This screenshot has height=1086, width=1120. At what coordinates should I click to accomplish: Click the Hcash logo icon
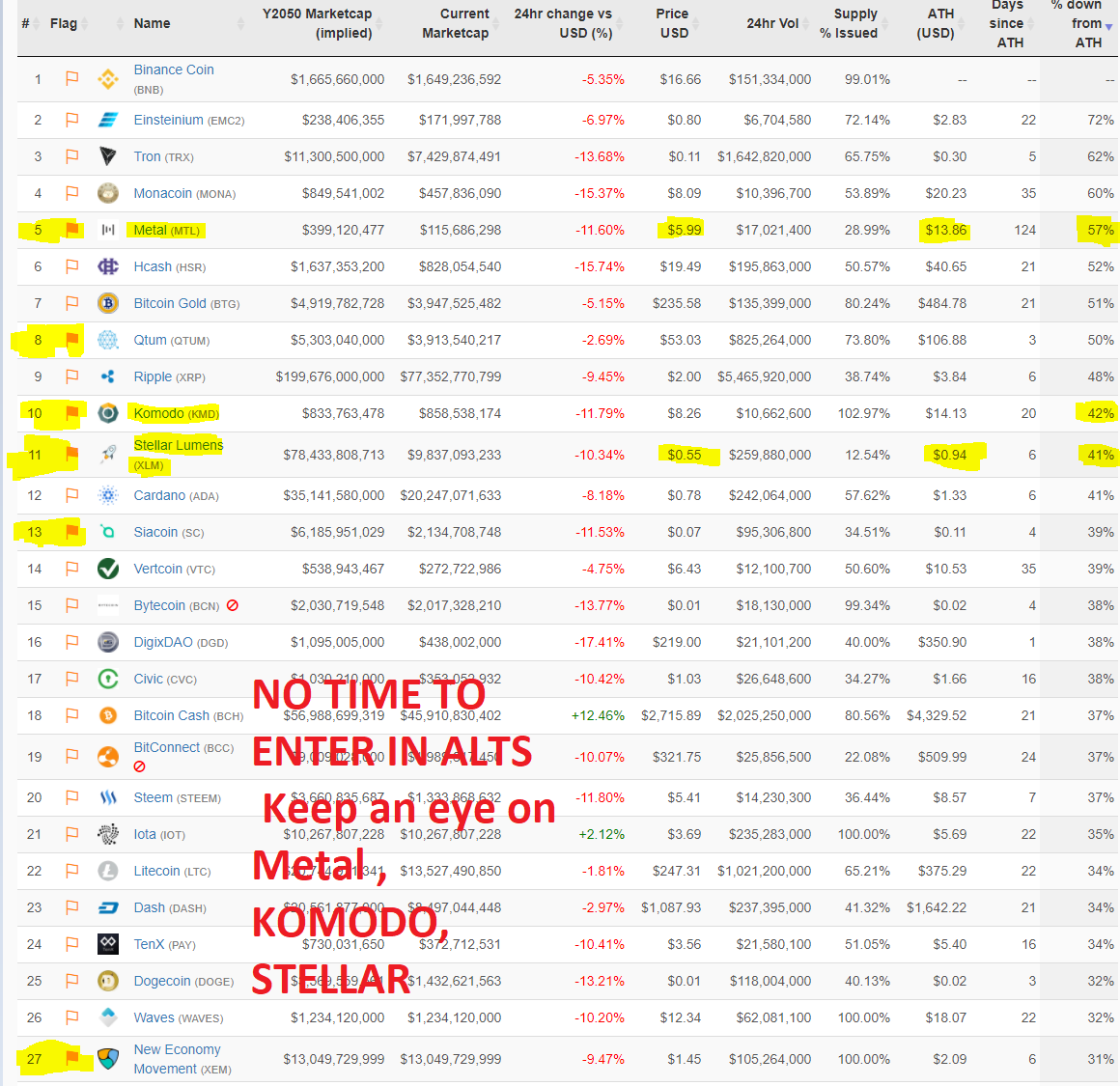click(108, 267)
